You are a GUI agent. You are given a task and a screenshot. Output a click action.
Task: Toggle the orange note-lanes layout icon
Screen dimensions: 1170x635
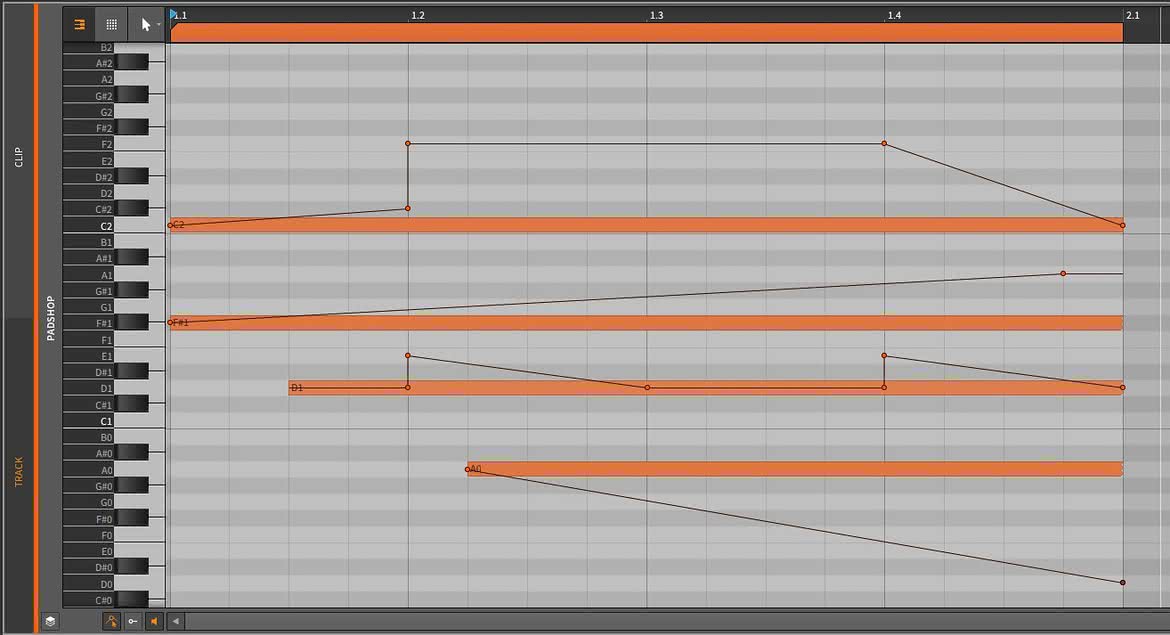[x=79, y=25]
